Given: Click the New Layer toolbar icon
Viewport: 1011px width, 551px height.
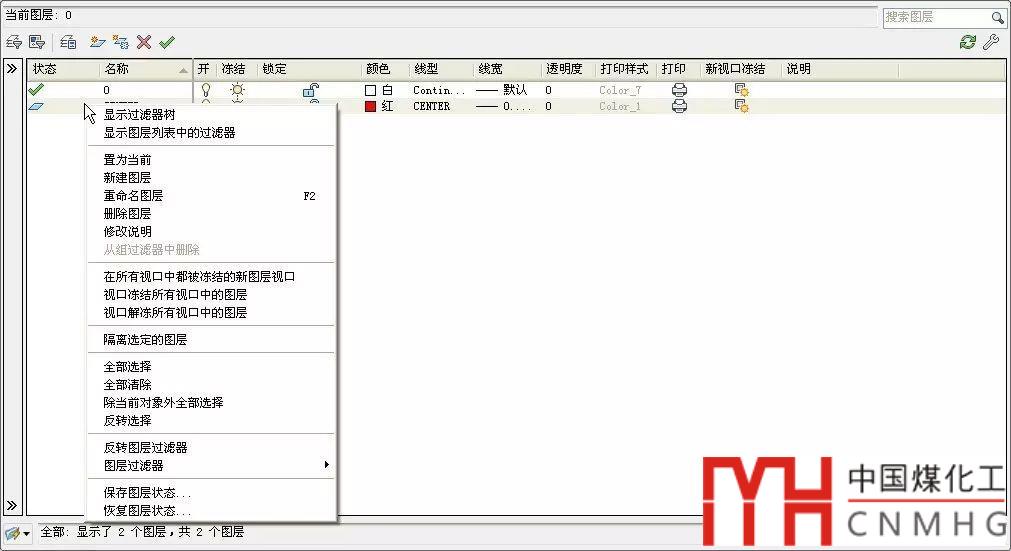Looking at the screenshot, I should (x=97, y=43).
